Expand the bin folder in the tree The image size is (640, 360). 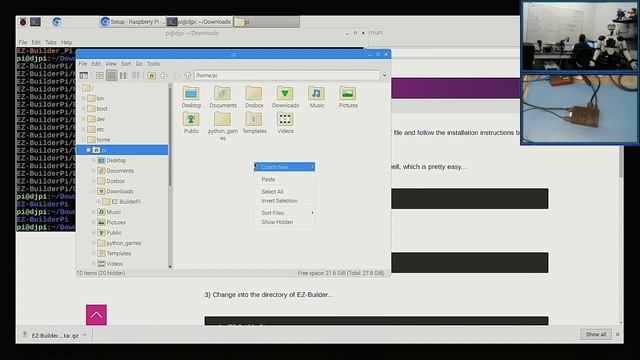coord(84,98)
